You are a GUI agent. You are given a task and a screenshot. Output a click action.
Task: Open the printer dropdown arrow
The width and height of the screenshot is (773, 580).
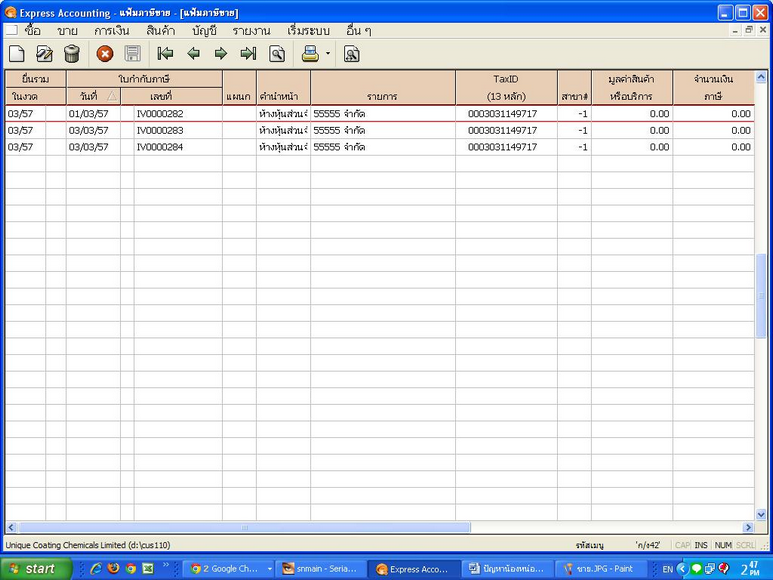(327, 54)
